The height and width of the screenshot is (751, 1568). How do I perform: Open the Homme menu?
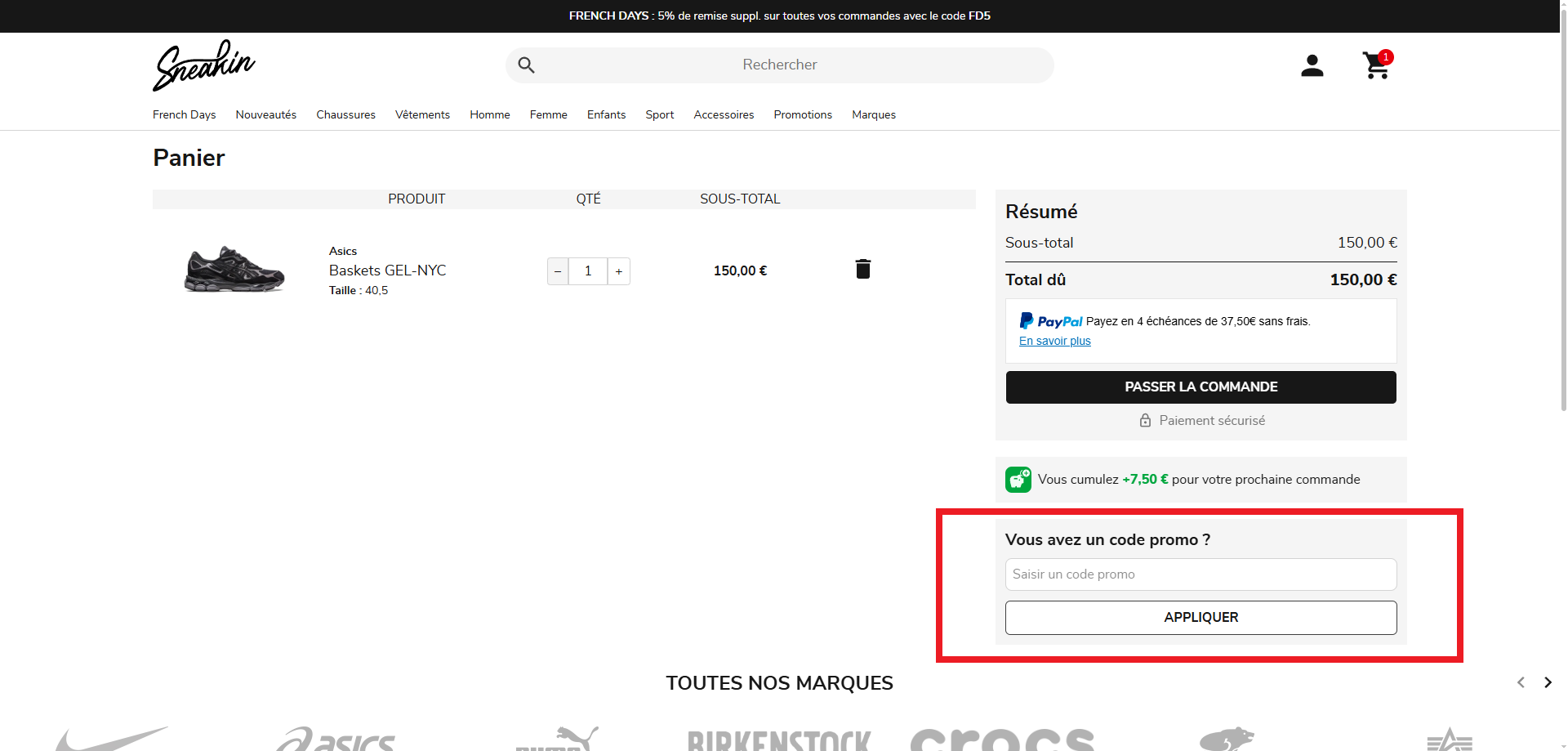(490, 114)
